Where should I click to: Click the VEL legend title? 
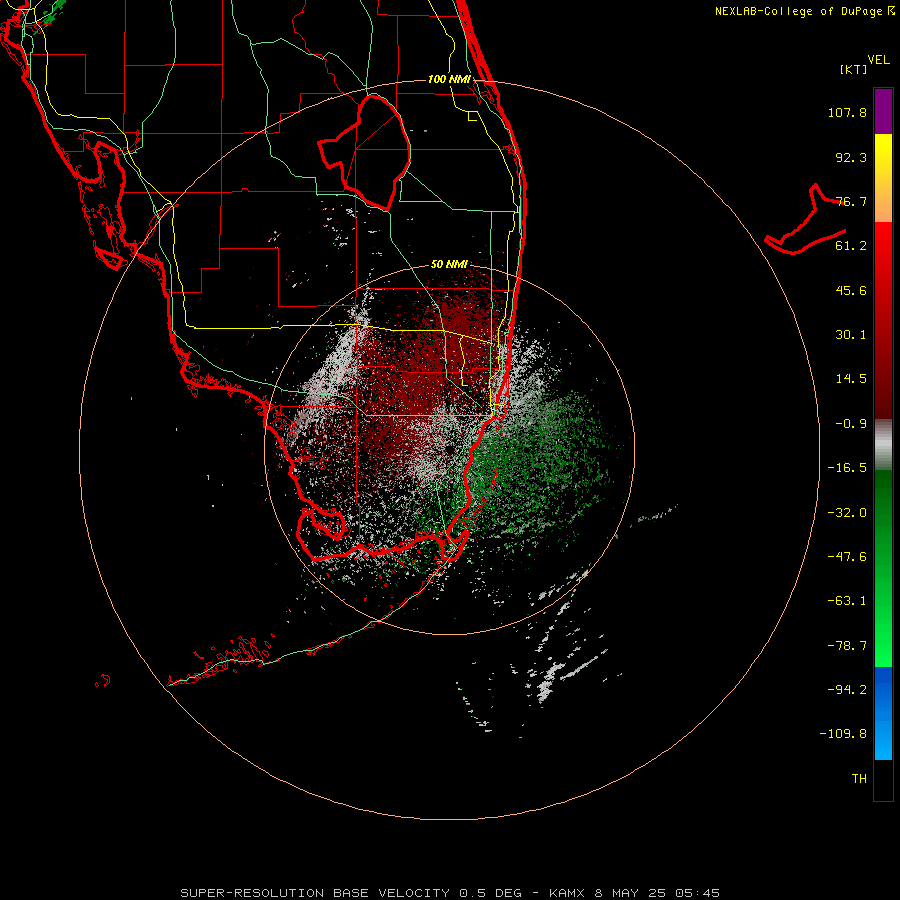(878, 60)
